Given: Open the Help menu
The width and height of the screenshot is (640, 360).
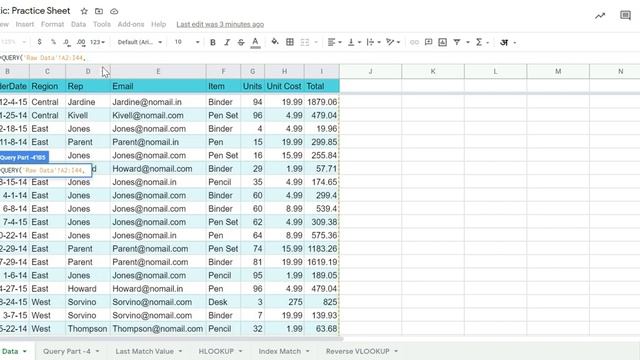Looking at the screenshot, I should coord(158,24).
